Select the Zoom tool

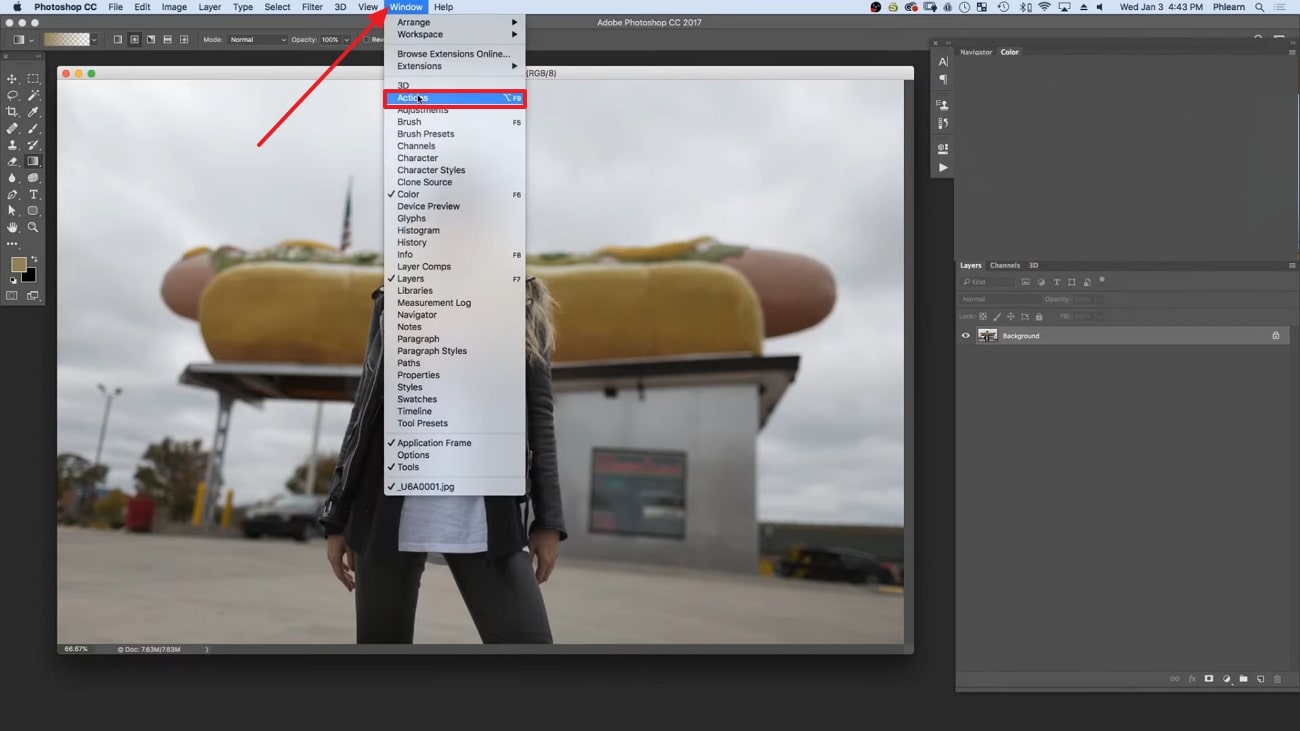[x=33, y=228]
